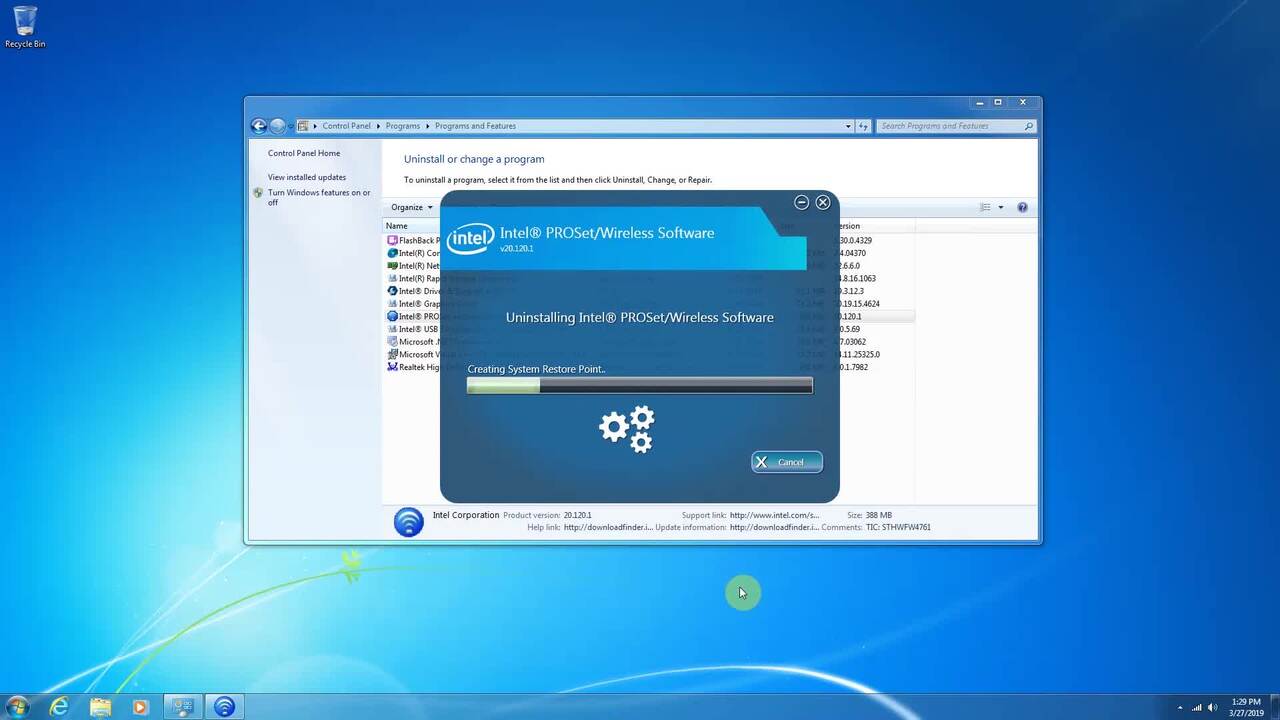Open View installed updates link
This screenshot has height=720, width=1280.
(307, 177)
